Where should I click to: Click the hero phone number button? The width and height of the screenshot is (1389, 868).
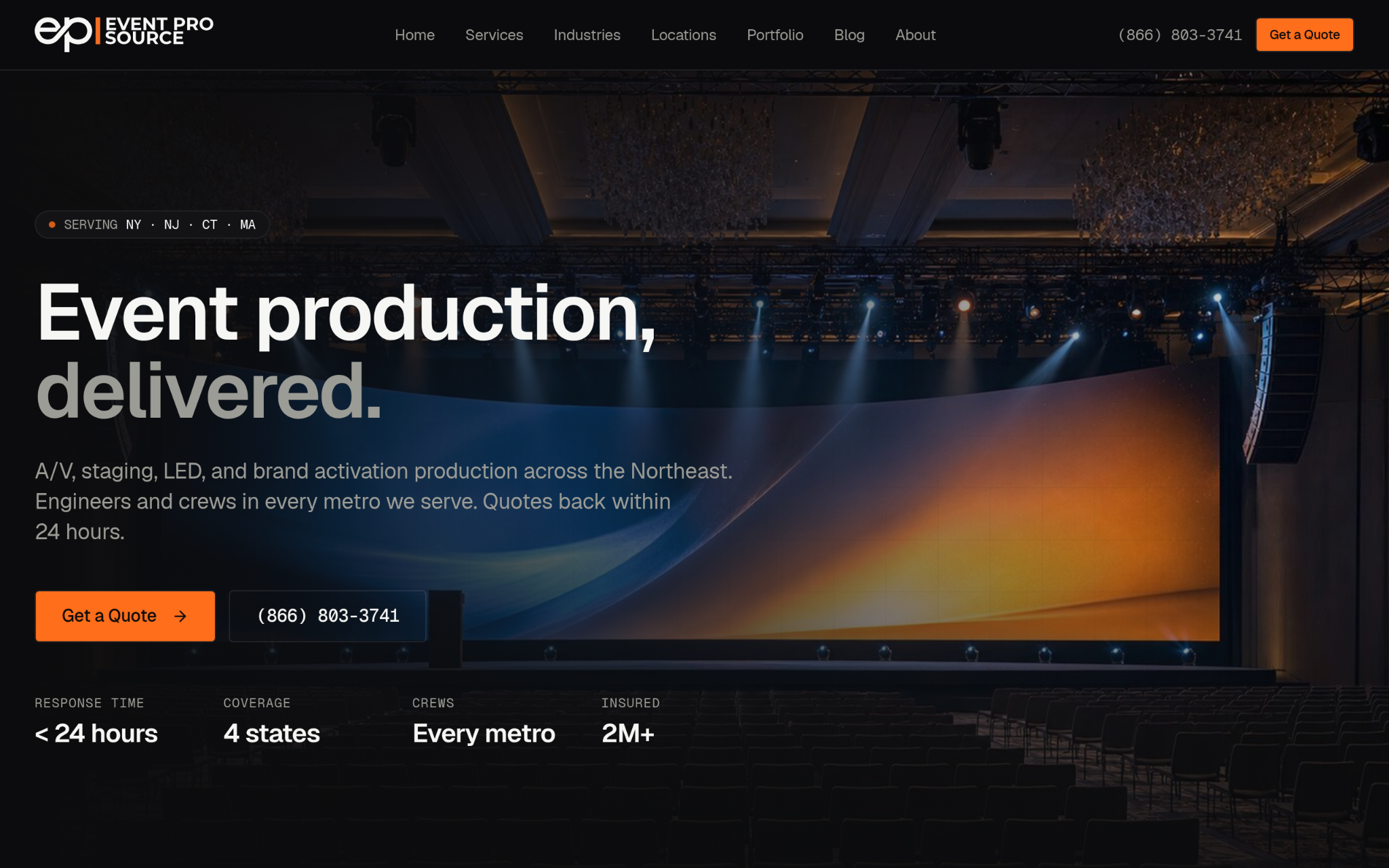pyautogui.click(x=328, y=616)
